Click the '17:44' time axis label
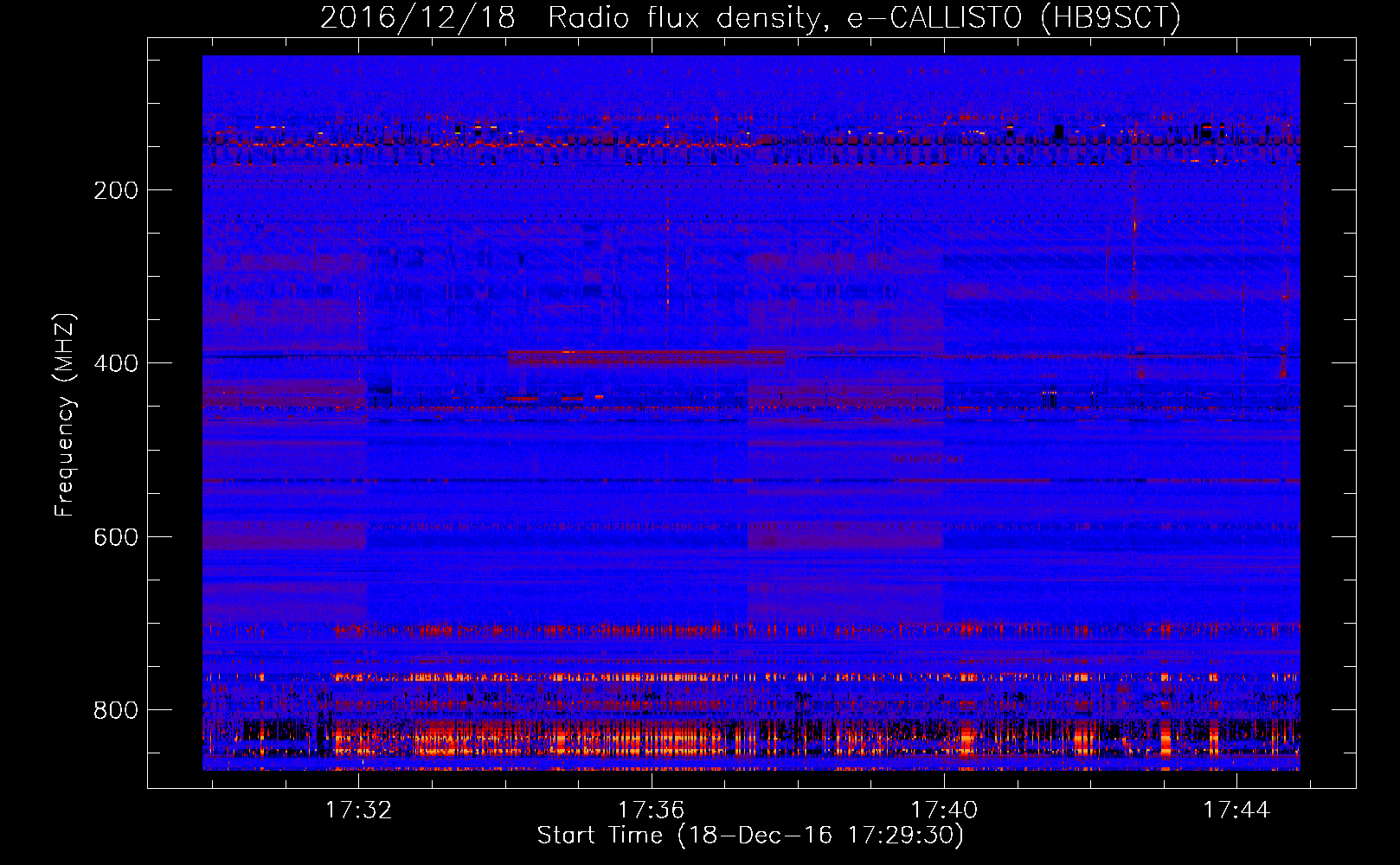This screenshot has height=865, width=1400. pos(1236,811)
